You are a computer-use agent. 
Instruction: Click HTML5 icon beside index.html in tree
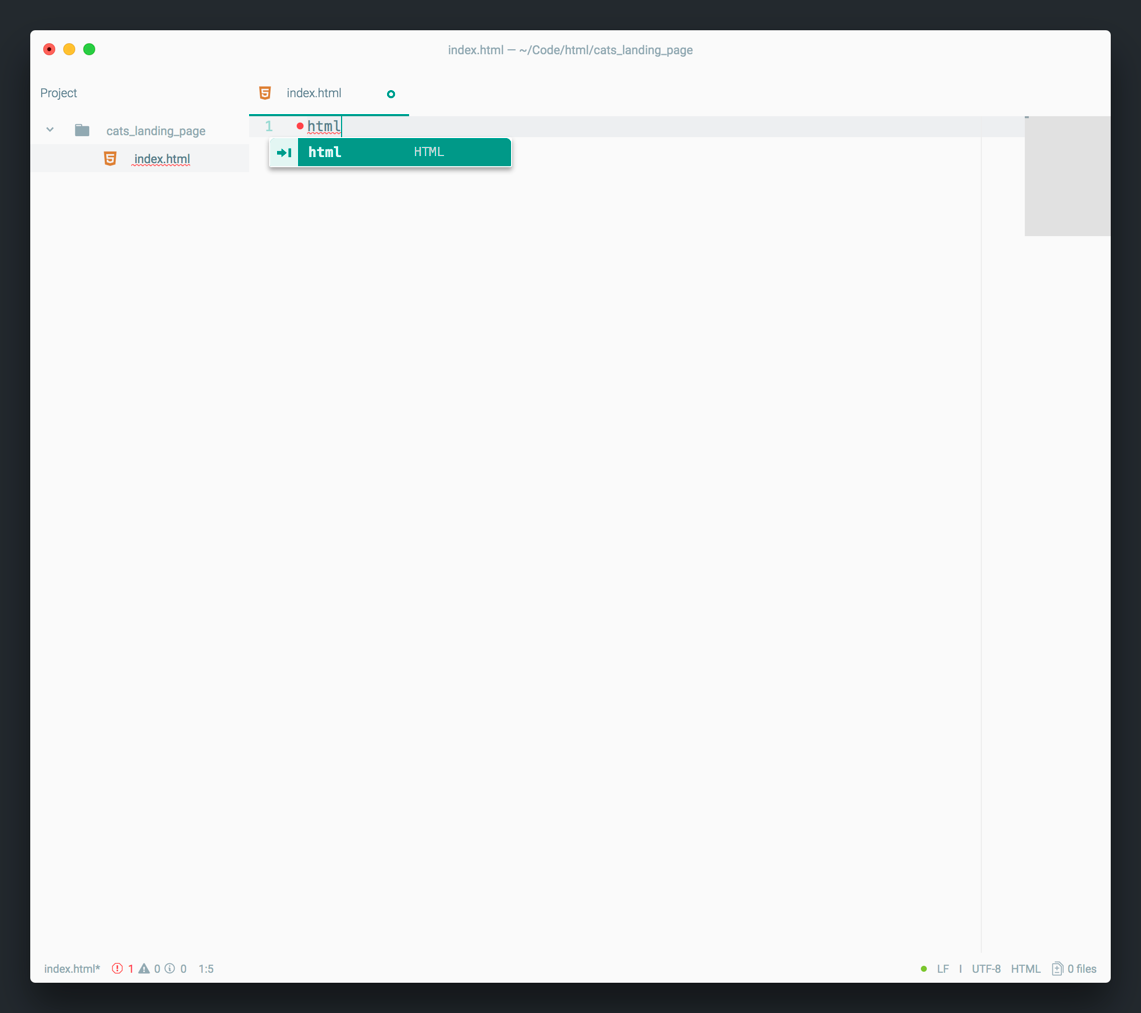(110, 159)
